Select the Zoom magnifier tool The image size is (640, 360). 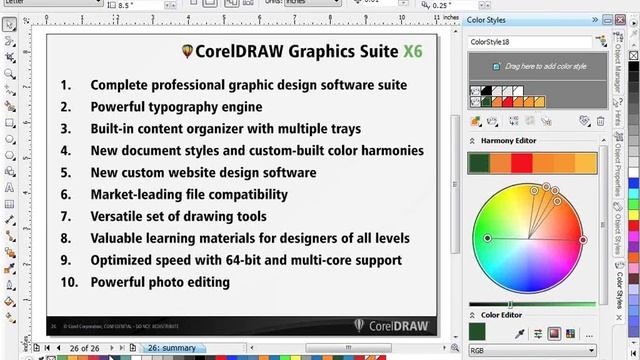9,74
